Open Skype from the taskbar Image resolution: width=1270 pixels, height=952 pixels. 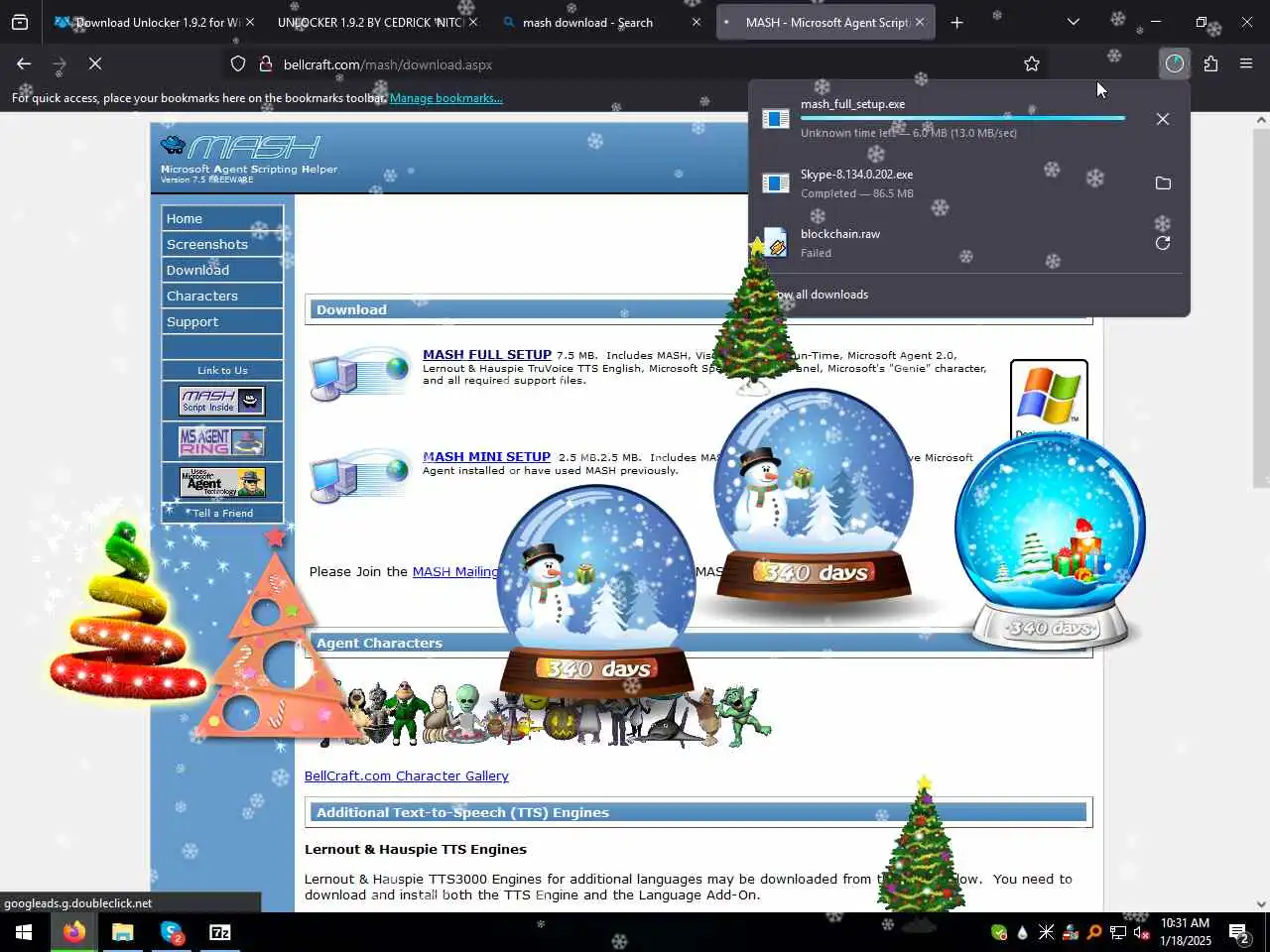171,932
